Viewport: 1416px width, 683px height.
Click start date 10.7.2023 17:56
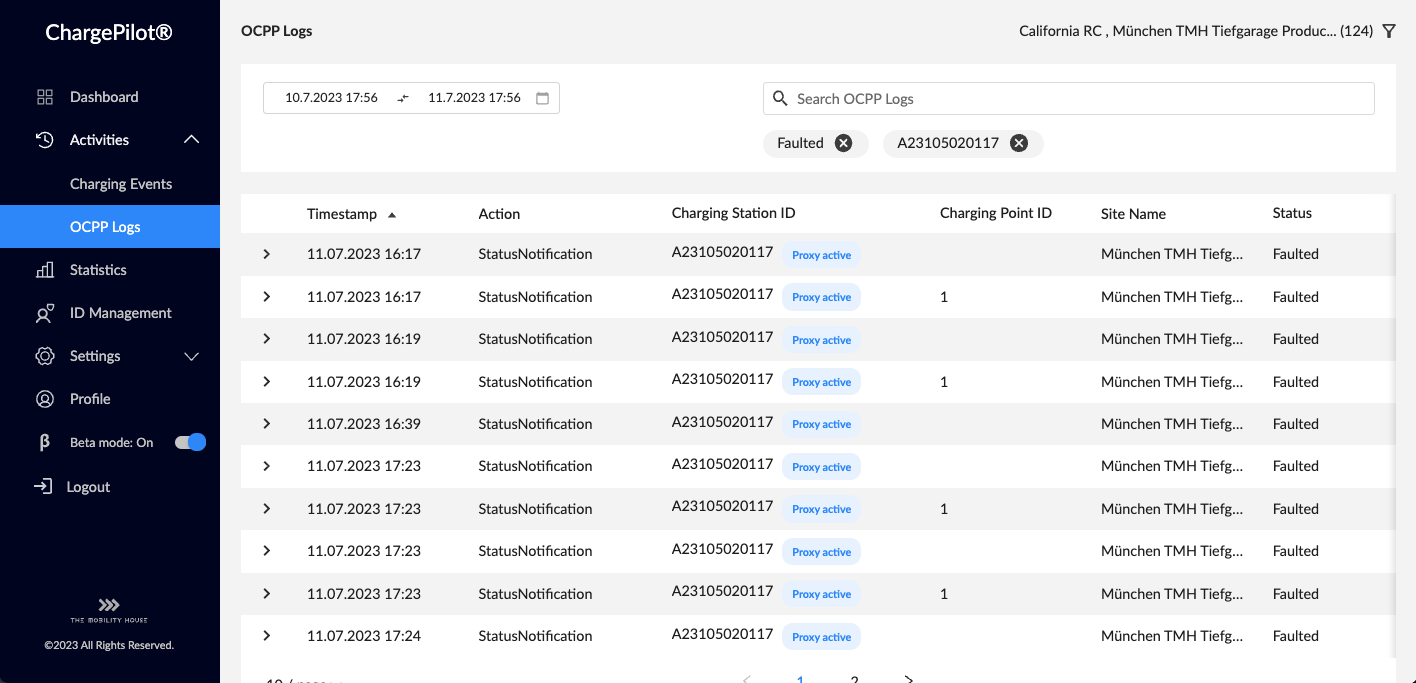(331, 98)
